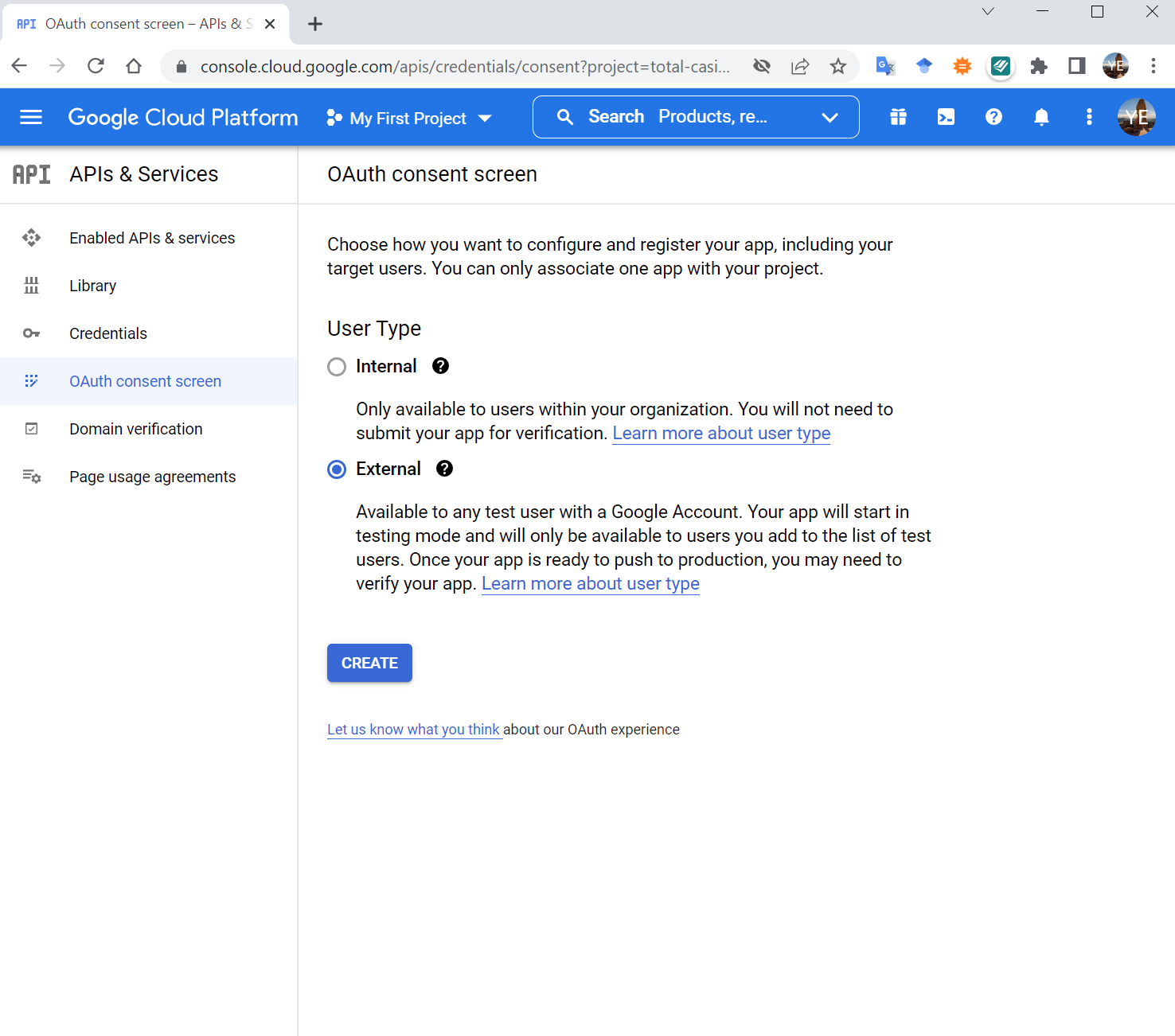1175x1036 pixels.
Task: Click the eye-slashed icon in address bar
Action: click(762, 66)
